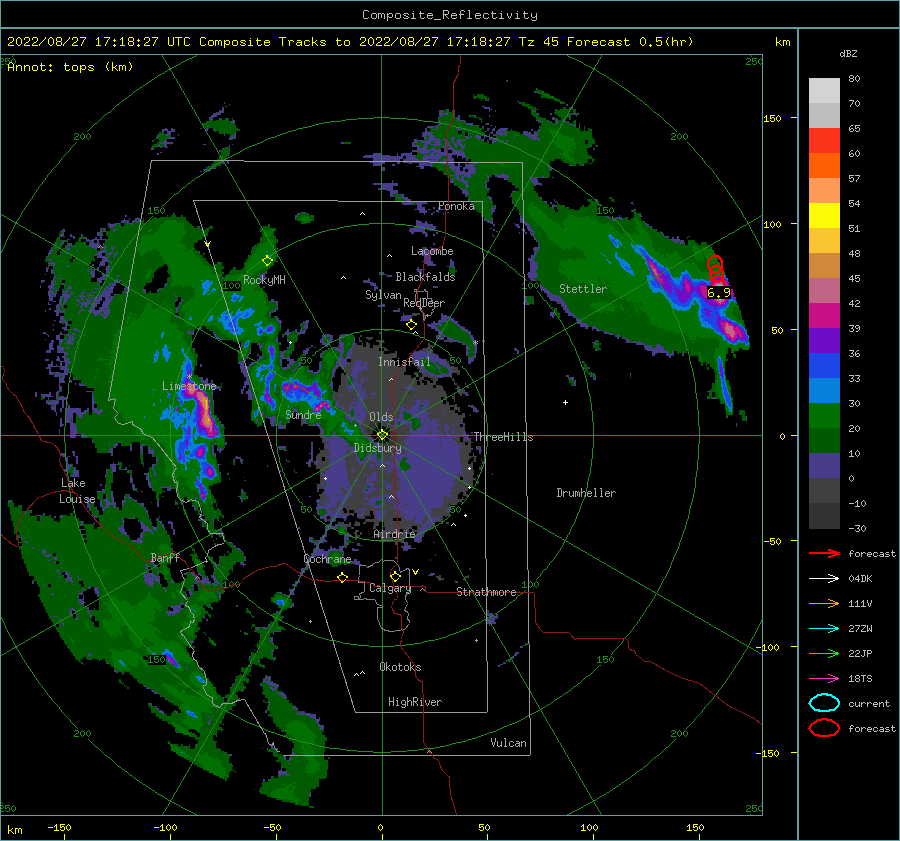Click the white 04DK arrow in legend

824,578
